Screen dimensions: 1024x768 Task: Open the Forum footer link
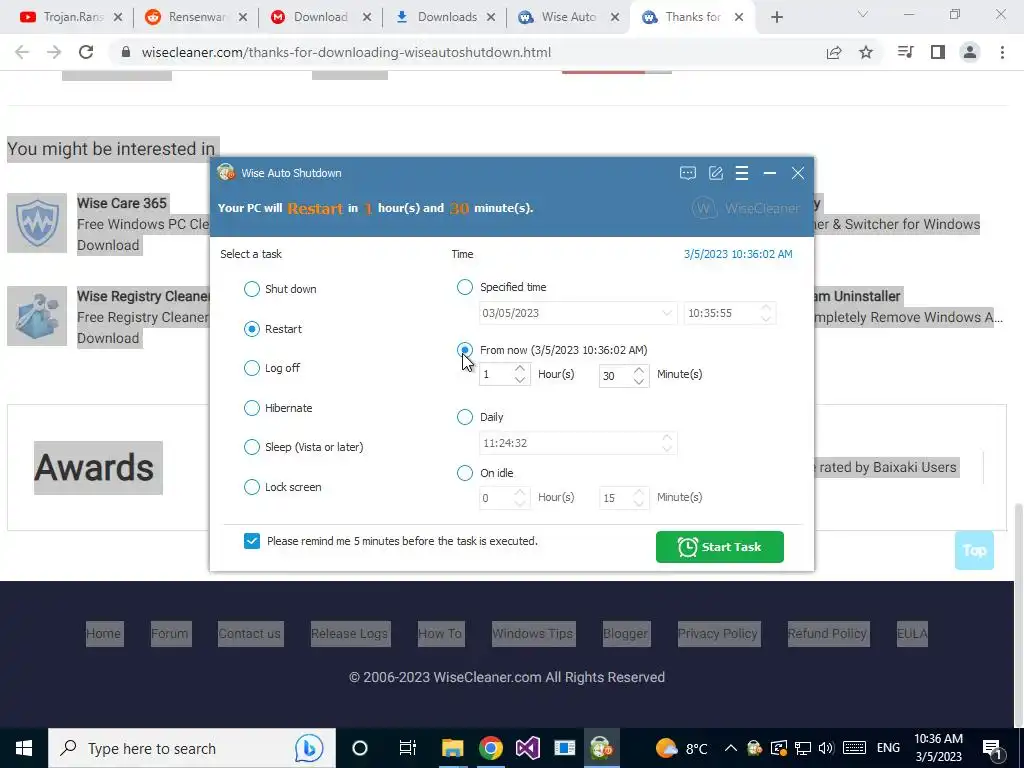pos(170,633)
